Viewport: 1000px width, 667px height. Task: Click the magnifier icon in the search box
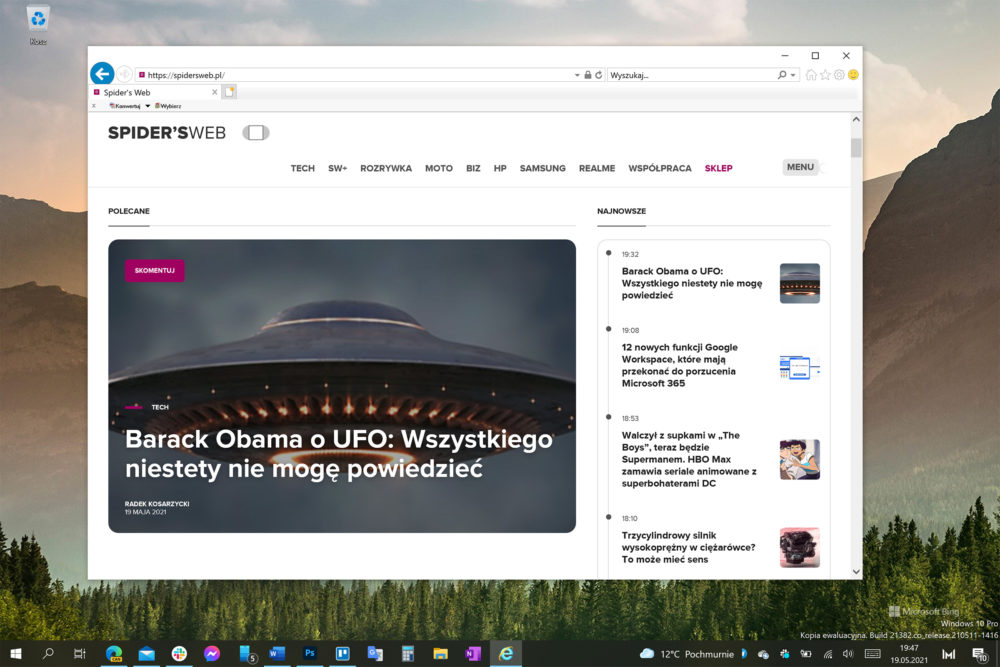782,75
